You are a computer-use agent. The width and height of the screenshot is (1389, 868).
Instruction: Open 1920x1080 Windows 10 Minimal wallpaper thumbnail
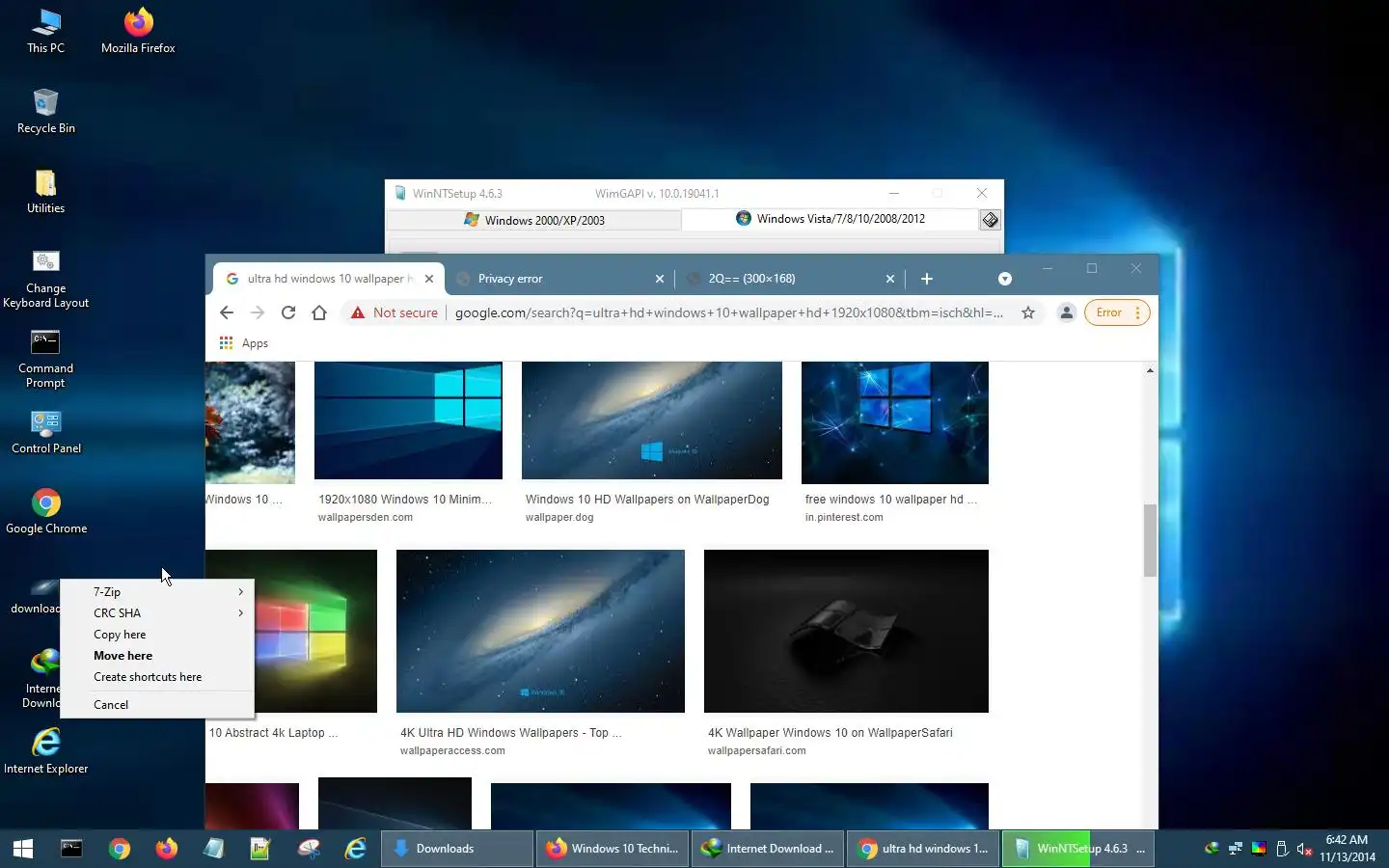click(408, 420)
